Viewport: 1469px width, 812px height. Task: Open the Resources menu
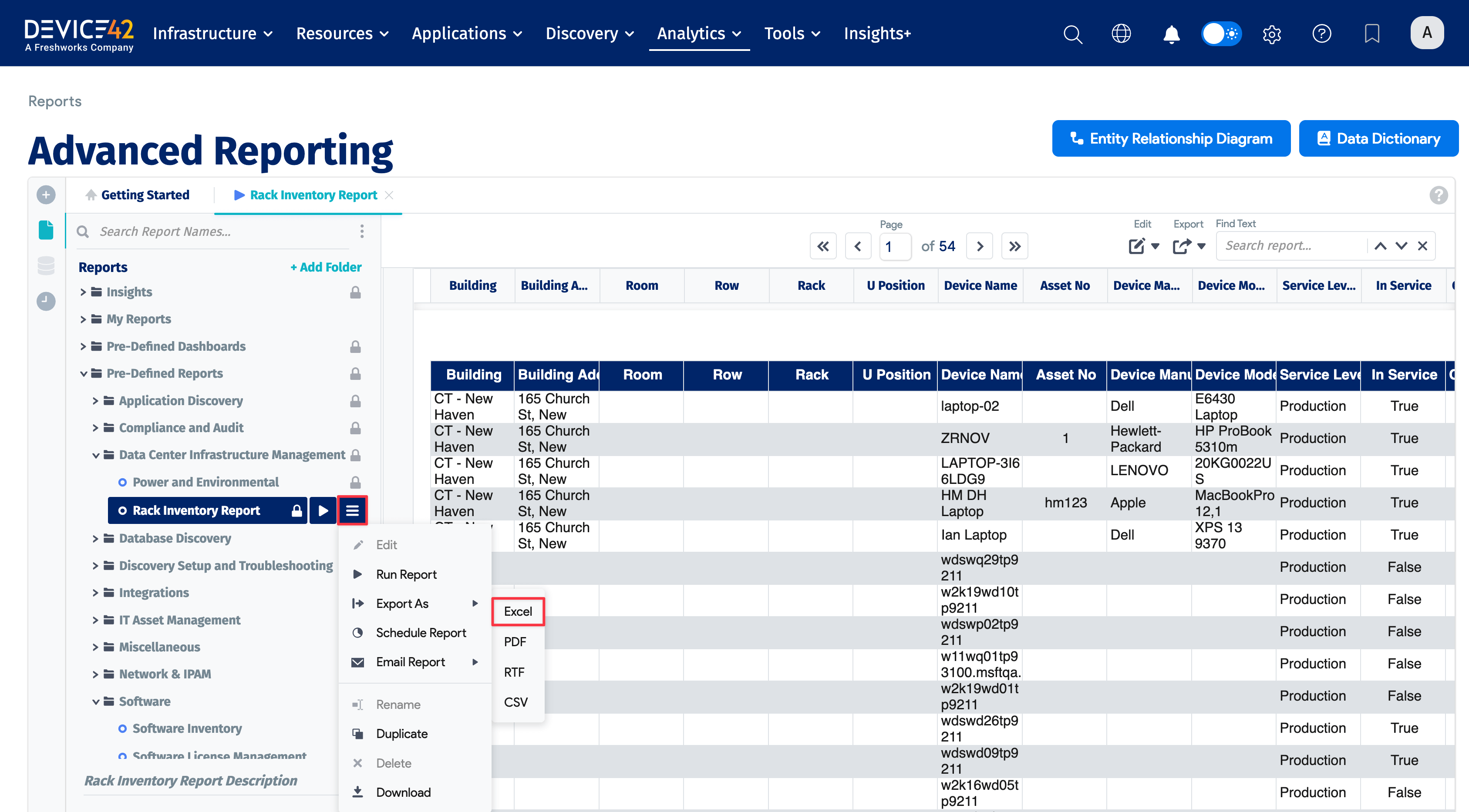[x=343, y=34]
